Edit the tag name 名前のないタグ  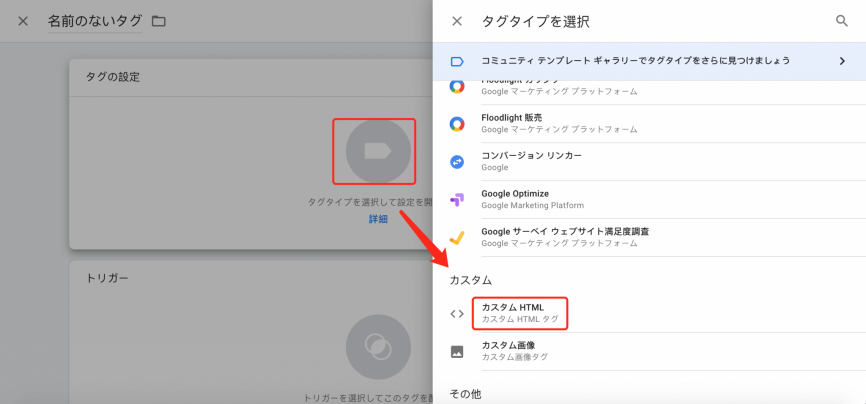coord(94,22)
